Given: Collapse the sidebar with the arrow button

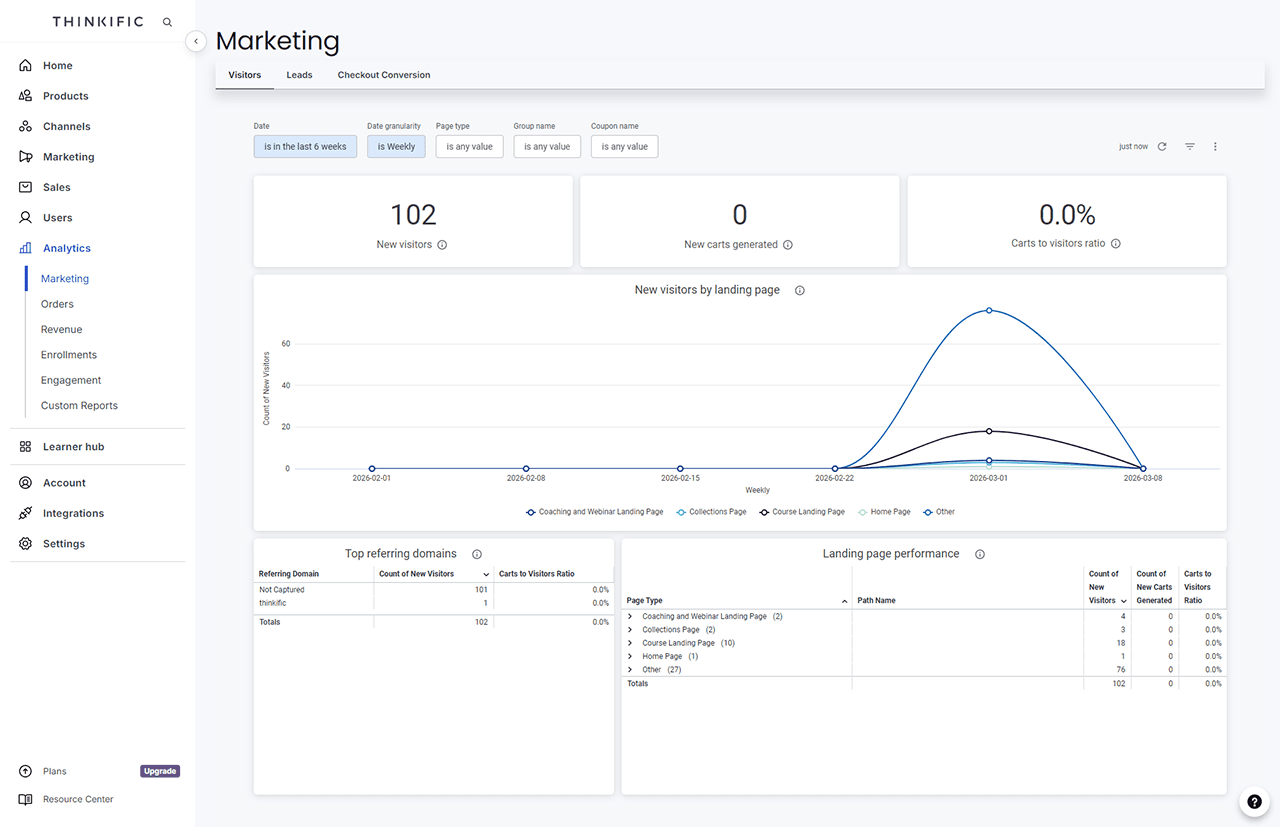Looking at the screenshot, I should point(196,41).
